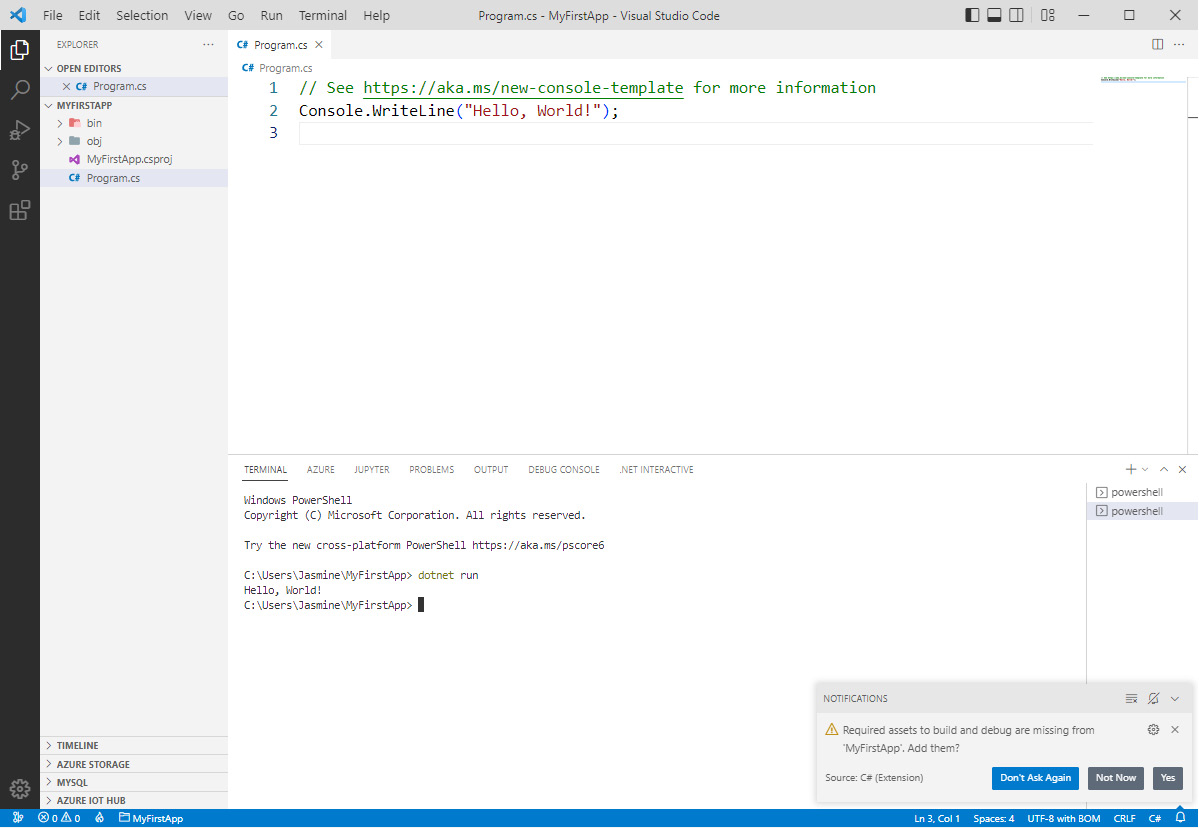
Task: Change indentation via Spaces: 4
Action: point(993,818)
